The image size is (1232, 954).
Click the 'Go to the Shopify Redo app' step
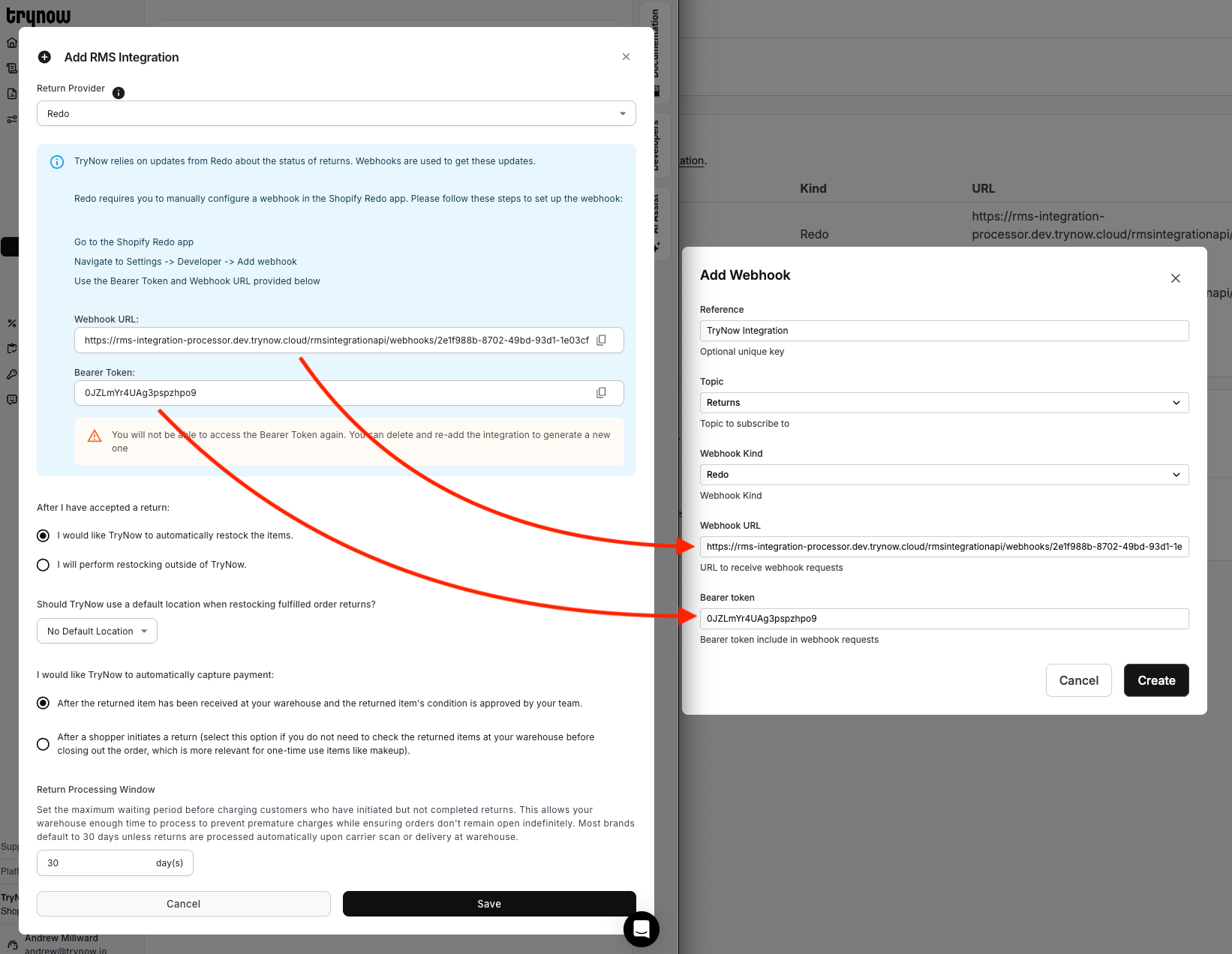[x=134, y=242]
